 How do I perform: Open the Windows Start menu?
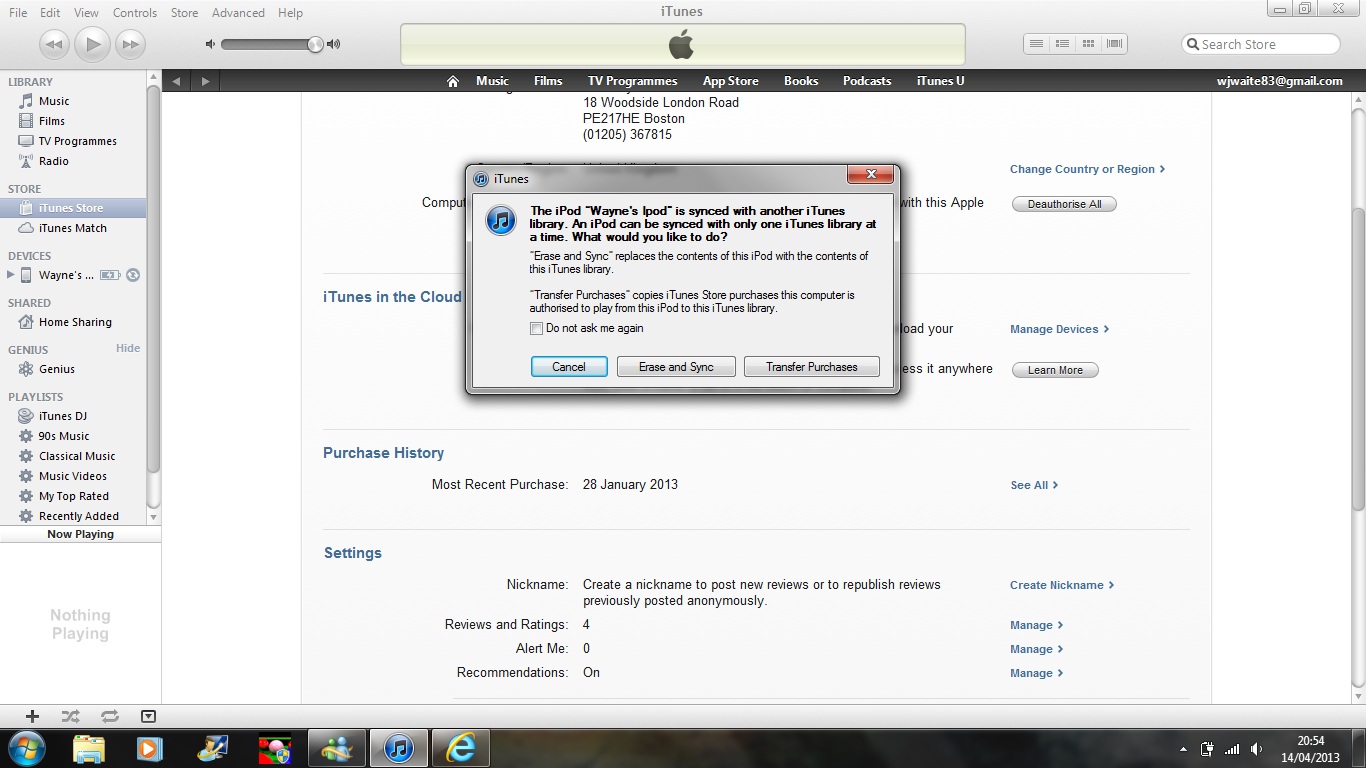point(25,747)
